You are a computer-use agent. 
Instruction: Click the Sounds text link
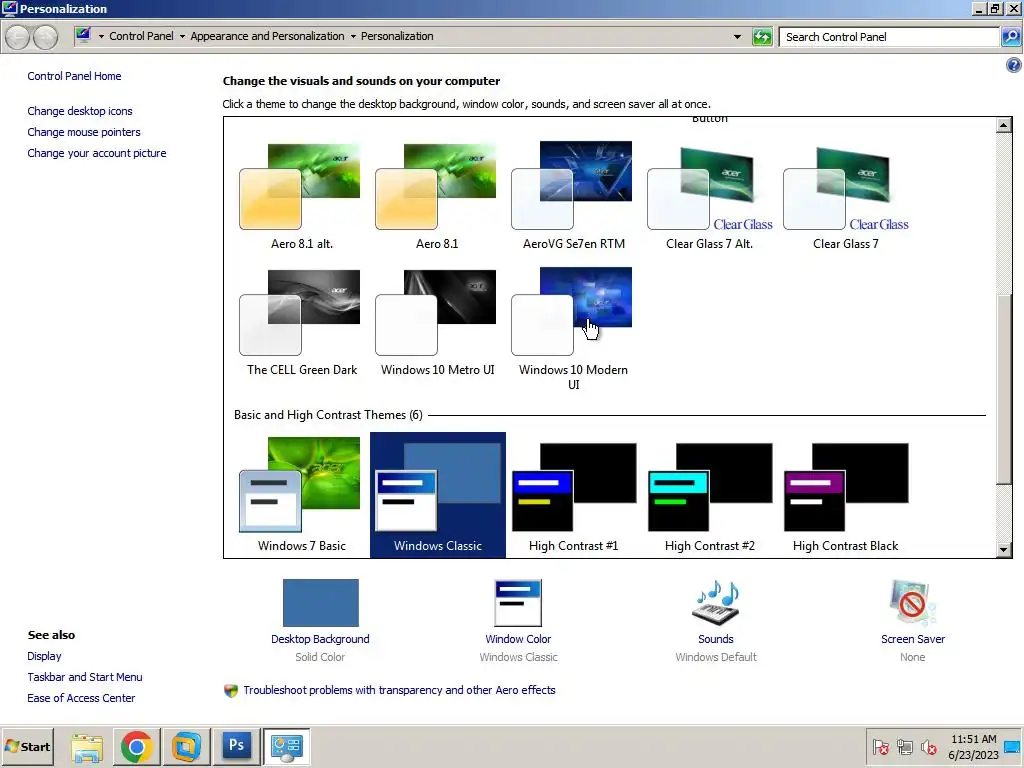point(716,639)
